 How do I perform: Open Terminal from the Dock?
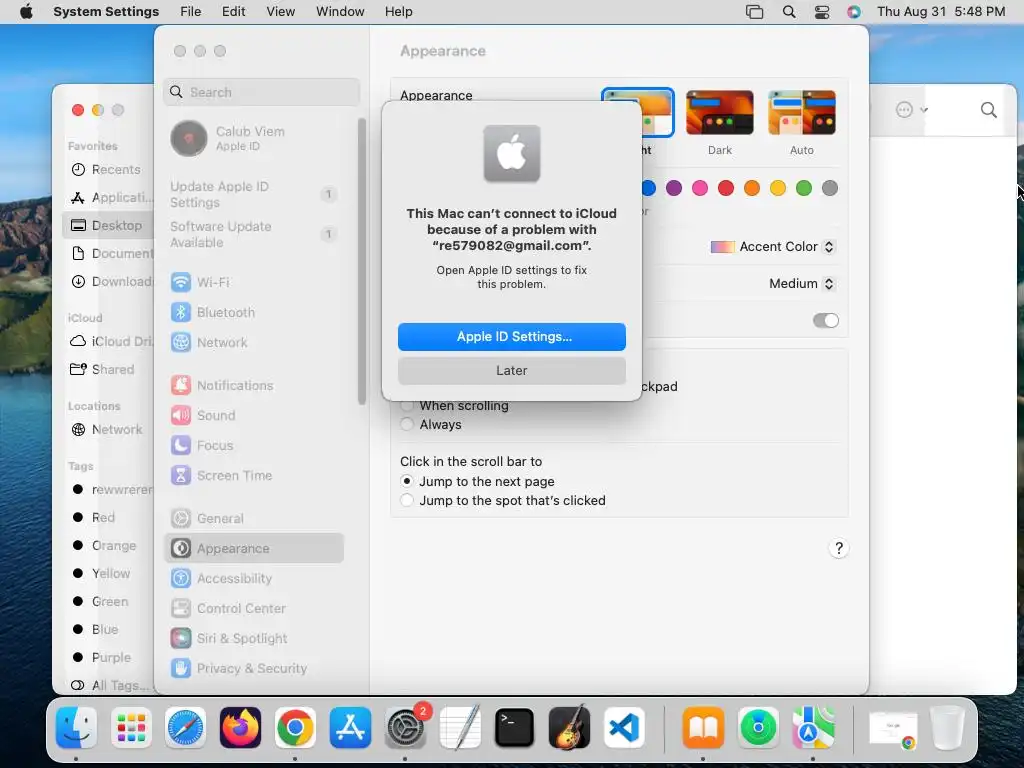point(515,728)
